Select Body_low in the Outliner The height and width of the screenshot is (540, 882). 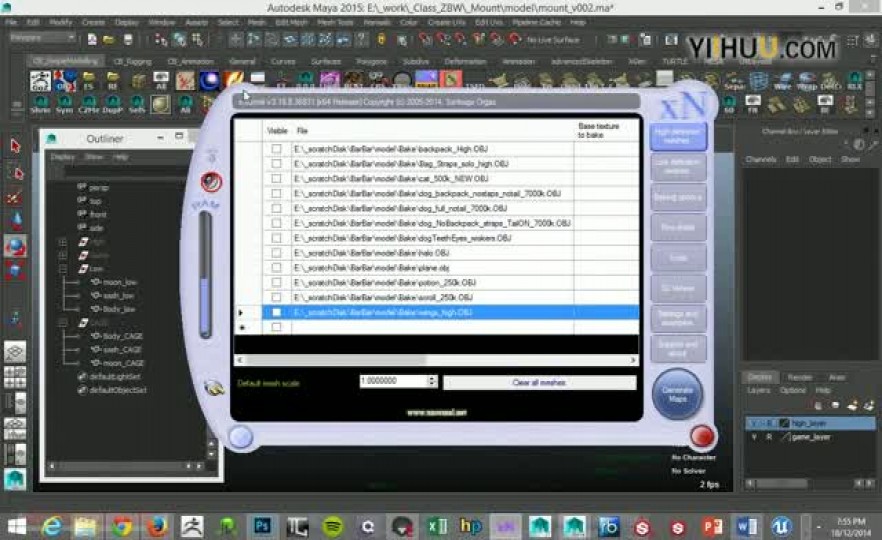pyautogui.click(x=119, y=309)
